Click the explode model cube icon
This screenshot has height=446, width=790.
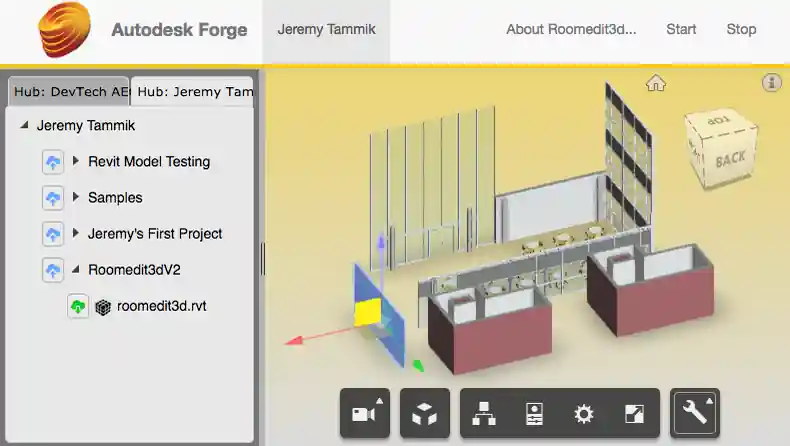pos(424,413)
